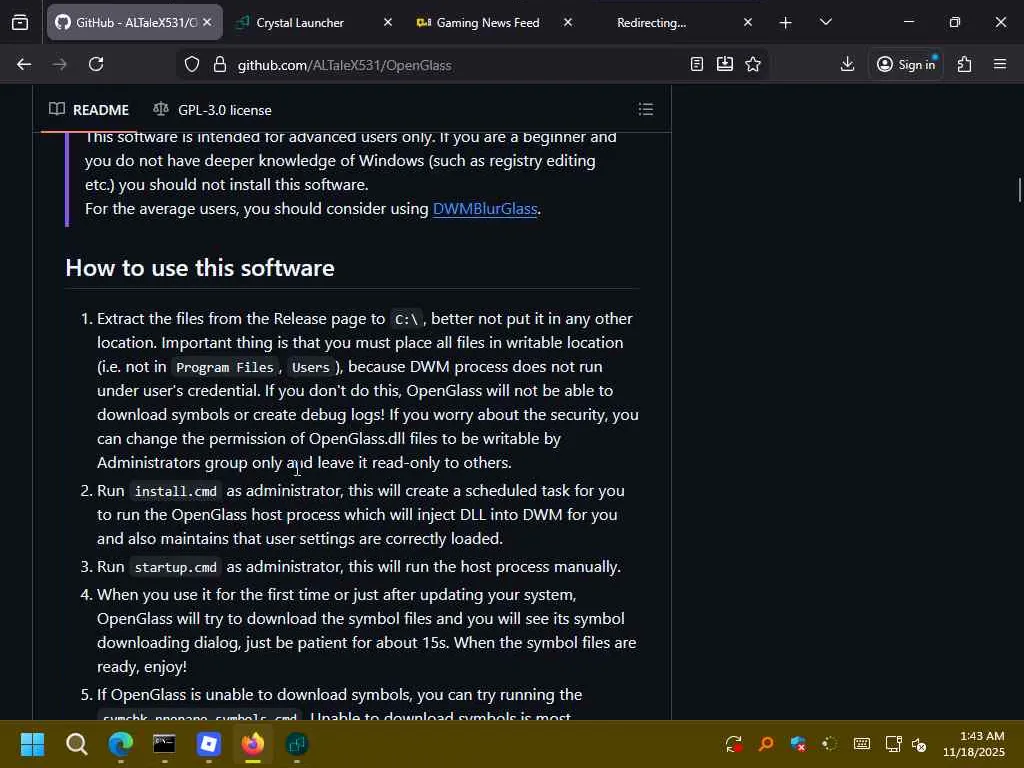Screen dimensions: 1024x768
Task: Open the README outline list icon
Action: [646, 109]
